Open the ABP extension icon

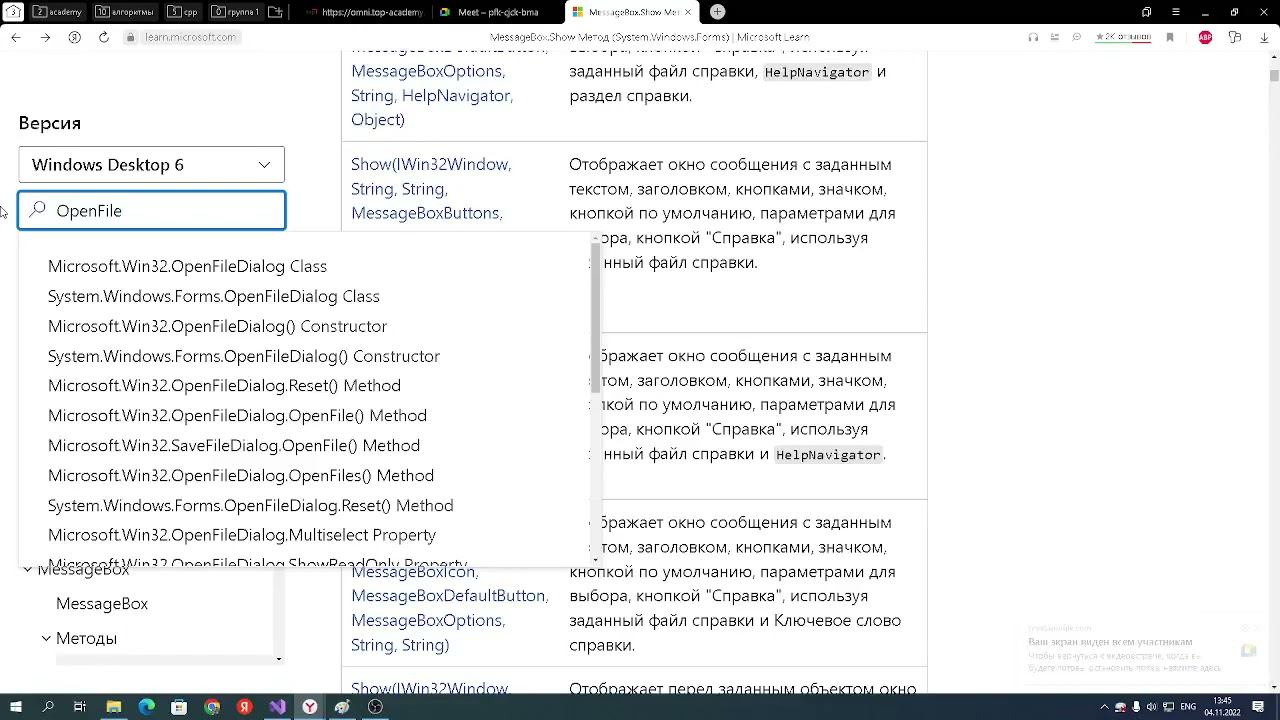(x=1205, y=37)
